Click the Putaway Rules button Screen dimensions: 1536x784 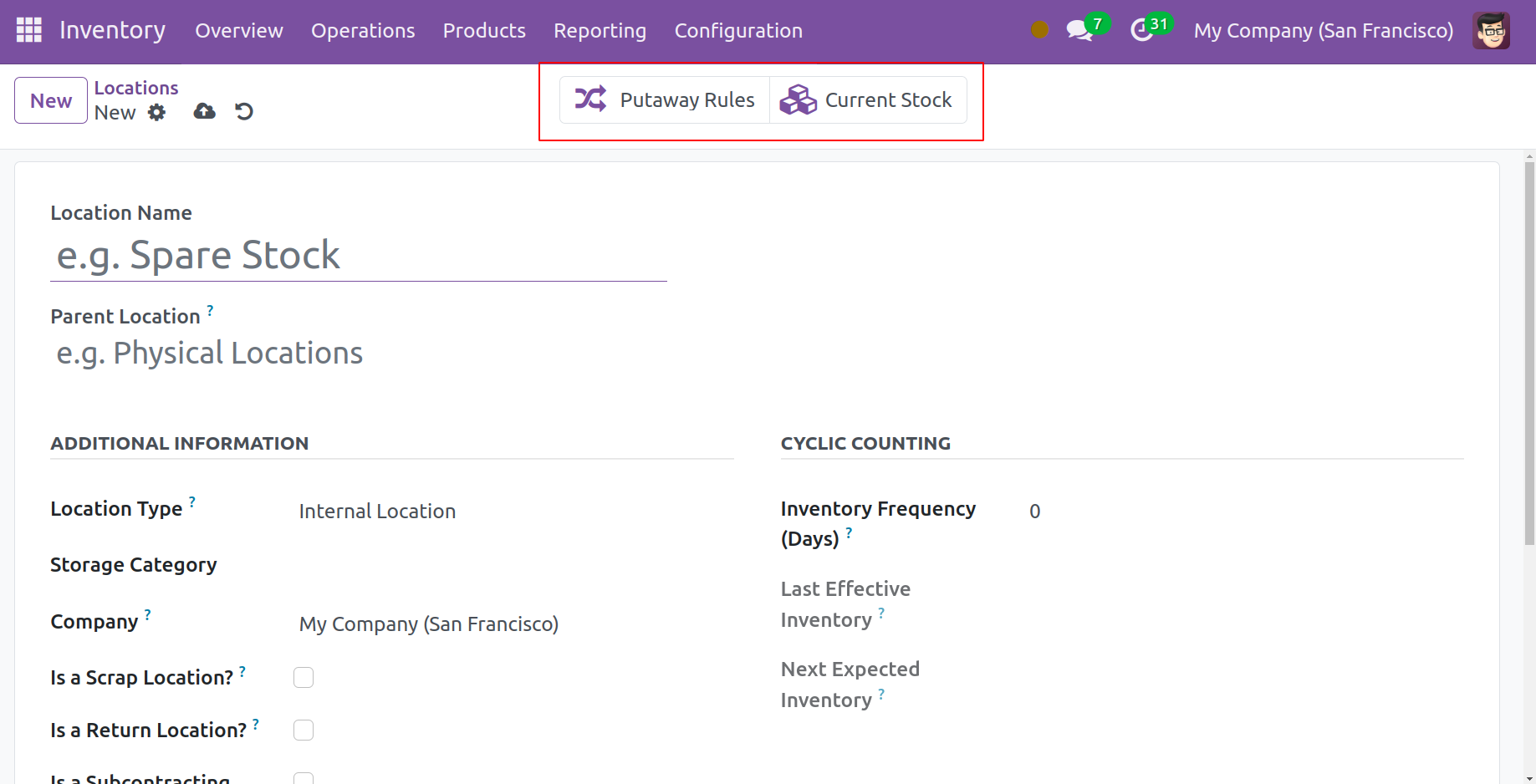point(665,100)
